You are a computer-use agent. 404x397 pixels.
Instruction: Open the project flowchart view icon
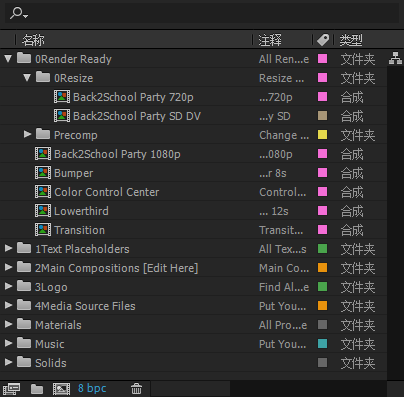click(395, 58)
